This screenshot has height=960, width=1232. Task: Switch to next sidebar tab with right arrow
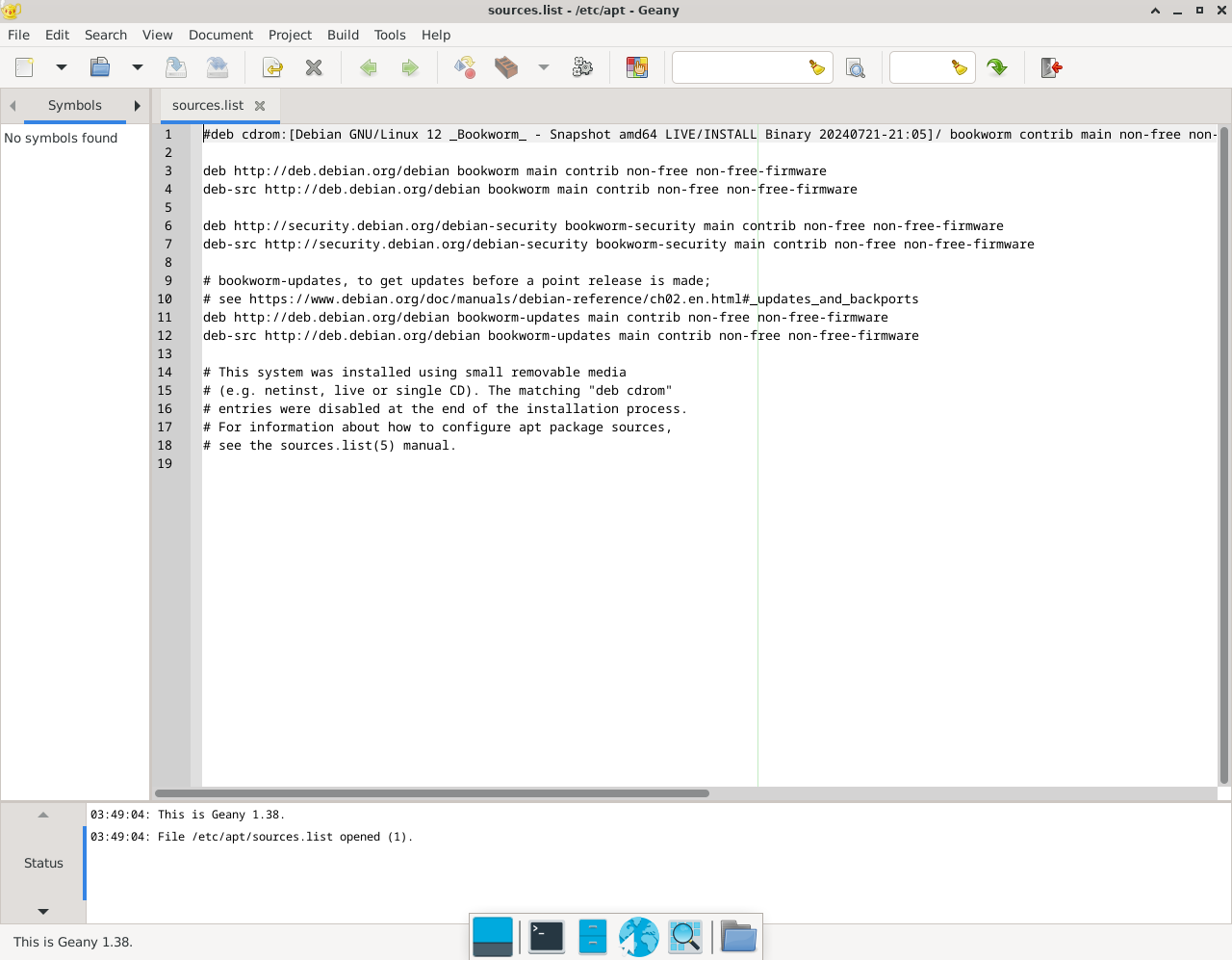coord(138,106)
